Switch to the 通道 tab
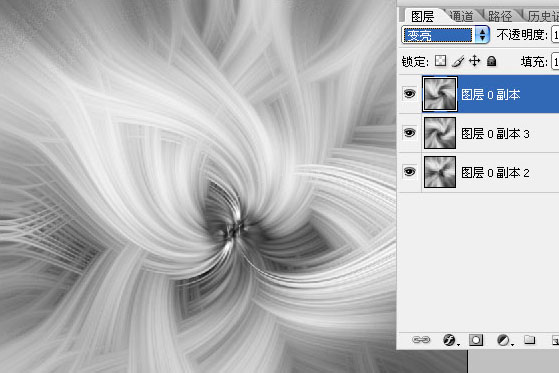559x373 pixels. [461, 16]
